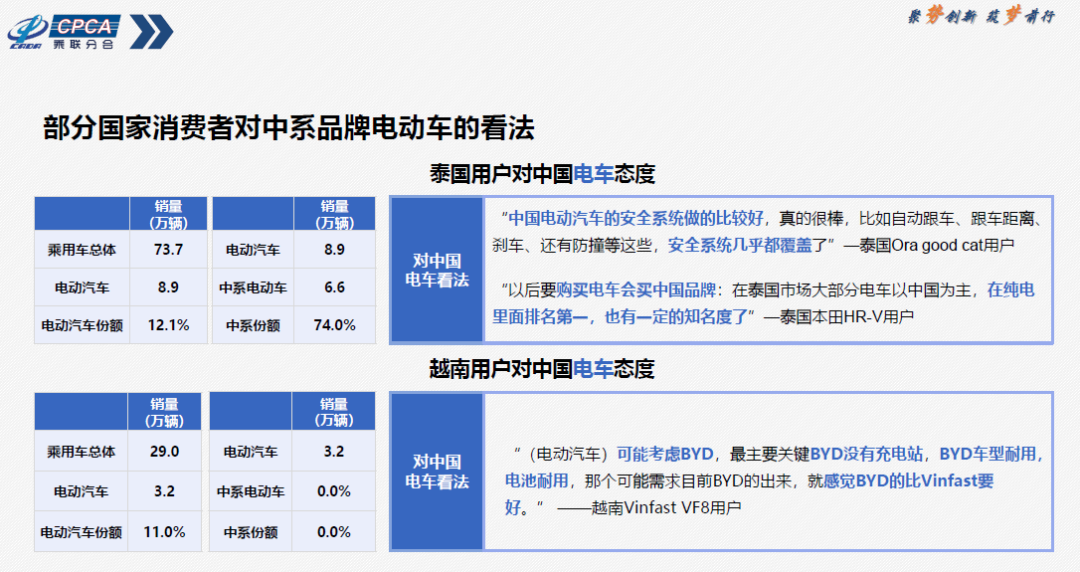Select the 11.0% Vietnam EV share cell
1080x572 pixels.
point(166,531)
